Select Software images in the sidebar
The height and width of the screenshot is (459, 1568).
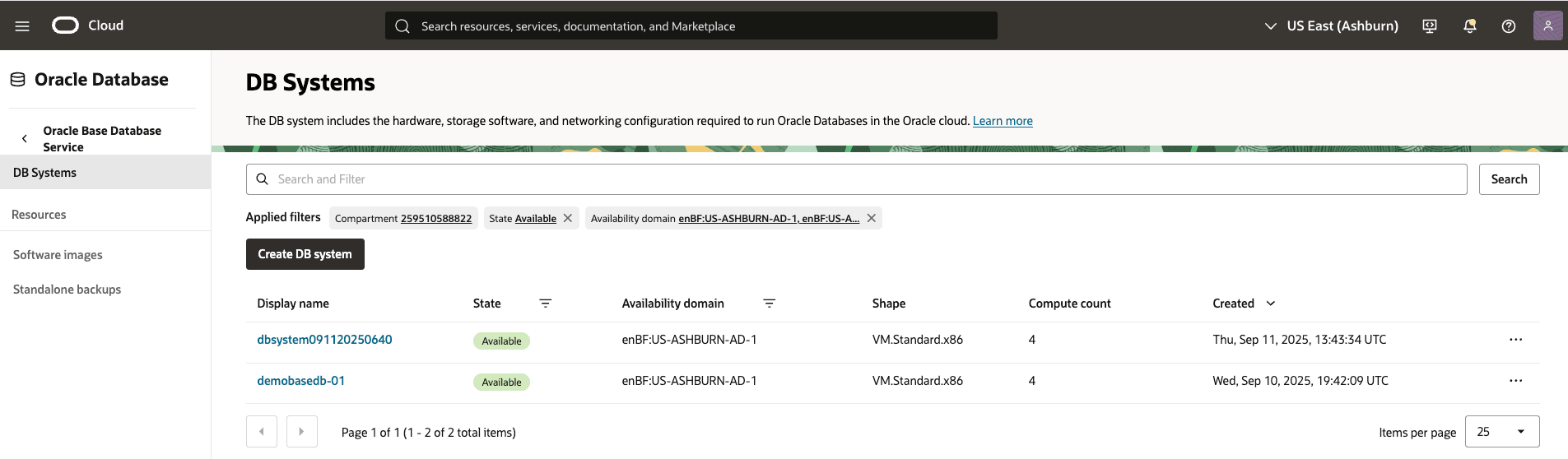(58, 255)
